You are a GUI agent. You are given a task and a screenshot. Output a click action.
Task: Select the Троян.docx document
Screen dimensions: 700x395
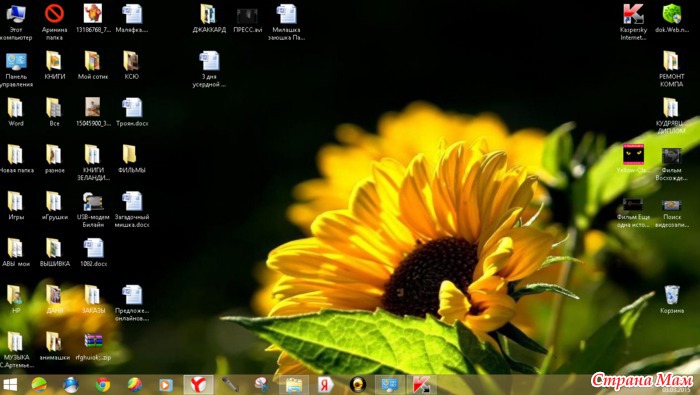[x=132, y=112]
